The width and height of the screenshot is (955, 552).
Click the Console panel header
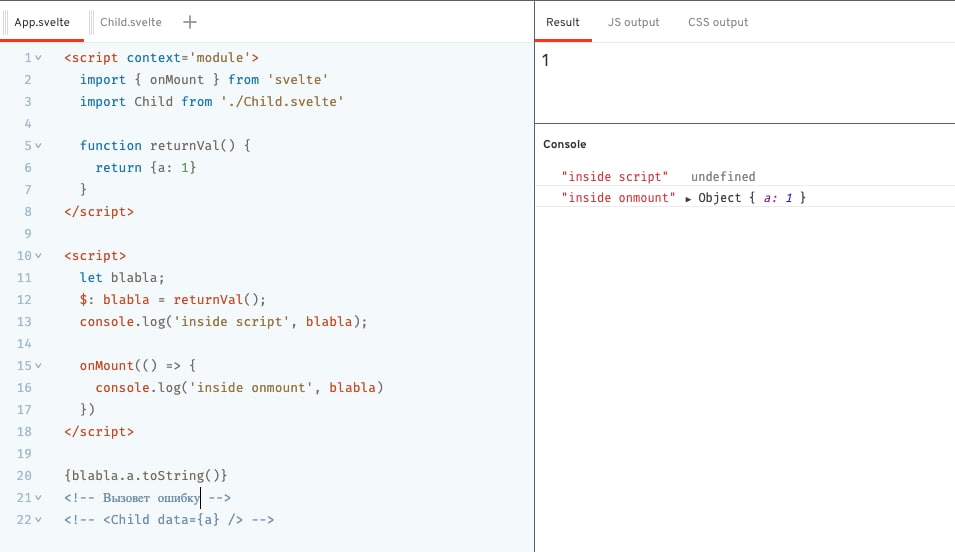point(565,144)
